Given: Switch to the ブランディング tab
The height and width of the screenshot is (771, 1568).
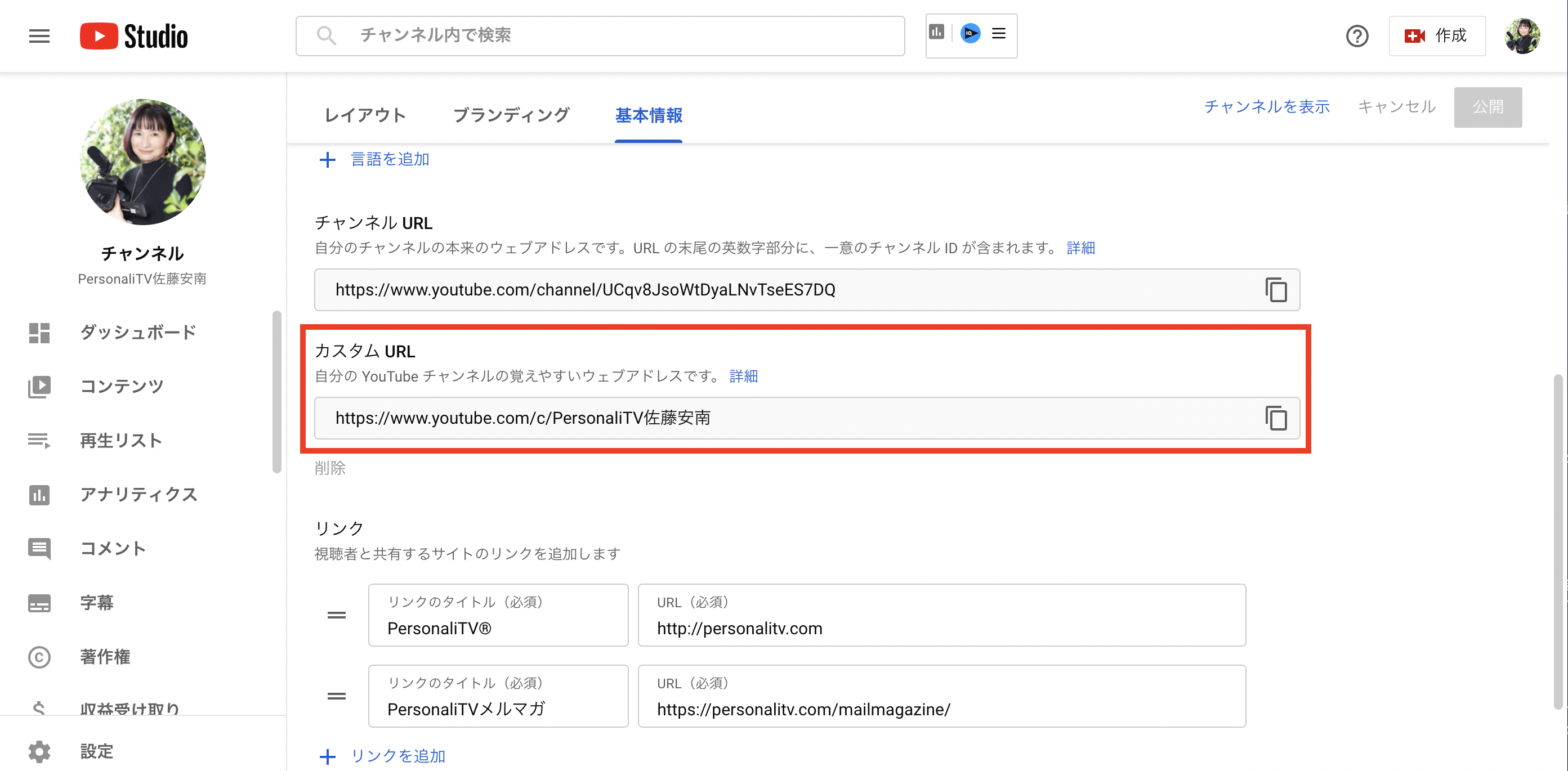Looking at the screenshot, I should click(x=511, y=115).
